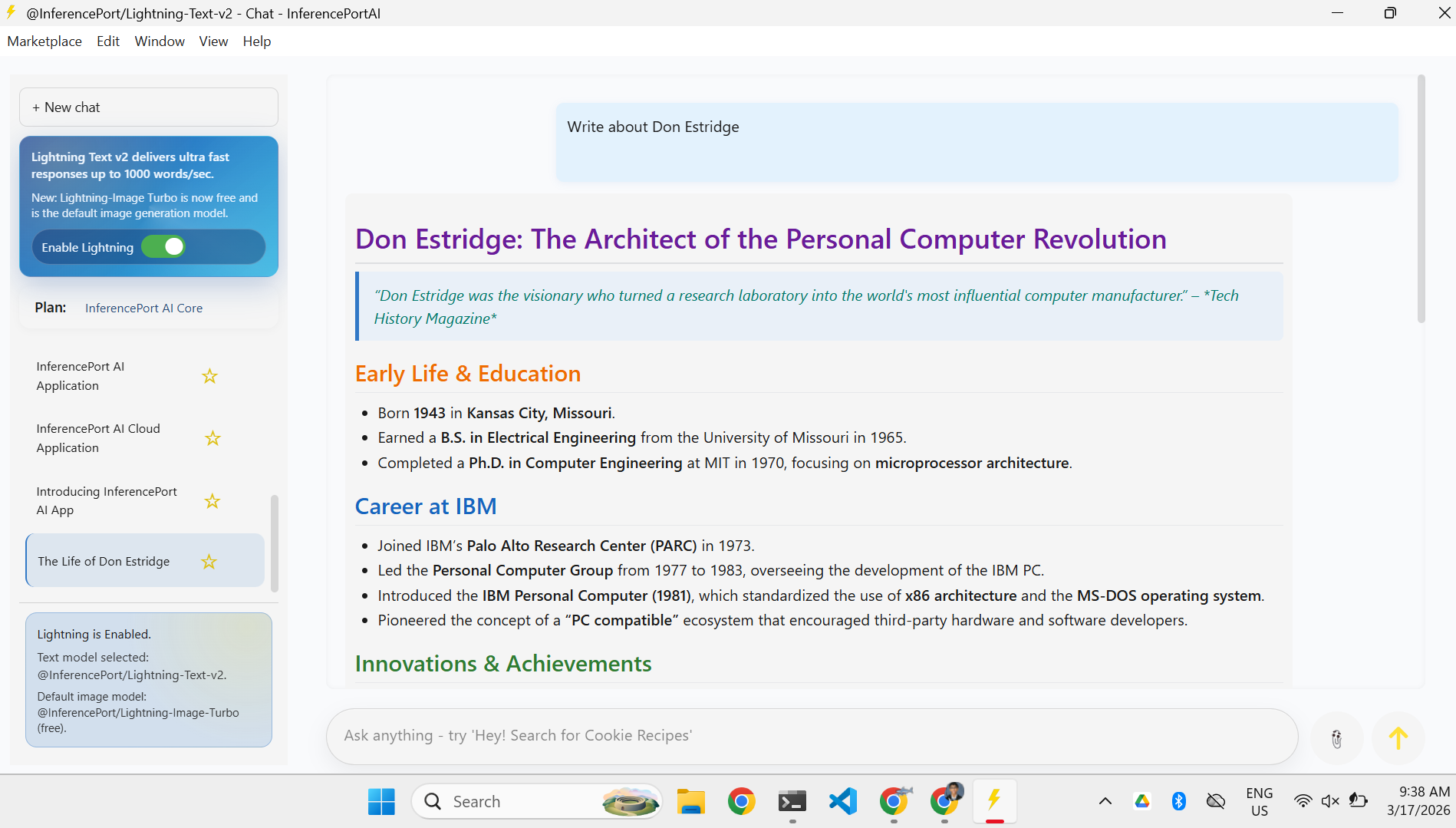The image size is (1456, 828).
Task: Click the ENG US language indicator
Action: 1259,801
